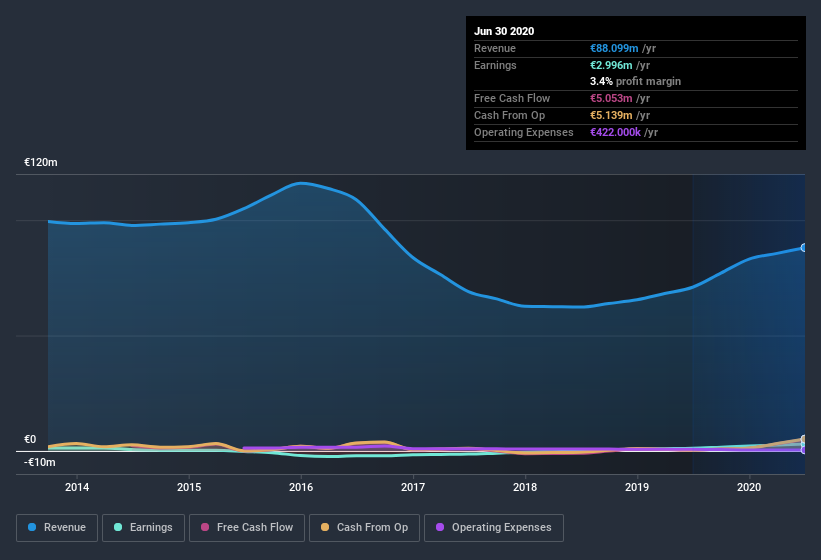Click the Jun 30 2020 tooltip date
821x560 pixels.
tap(504, 31)
